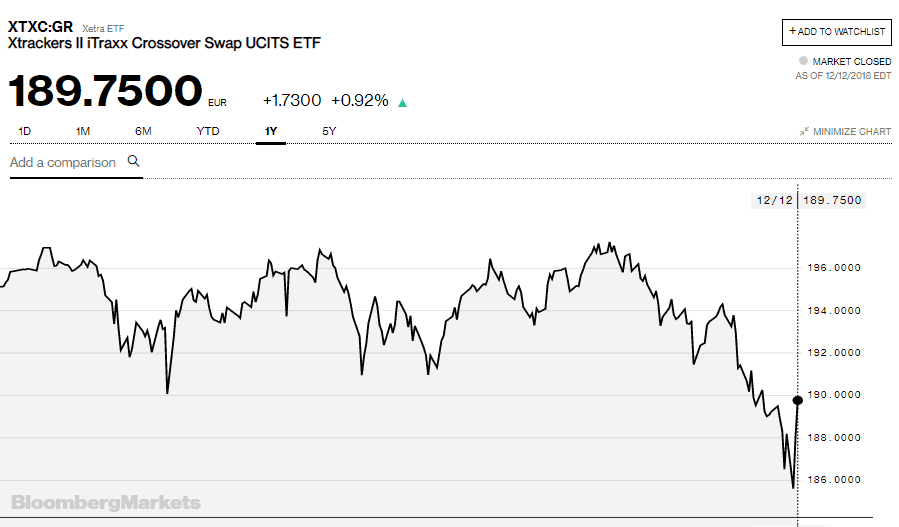Click the plus icon on Add to Watchlist

(x=793, y=31)
